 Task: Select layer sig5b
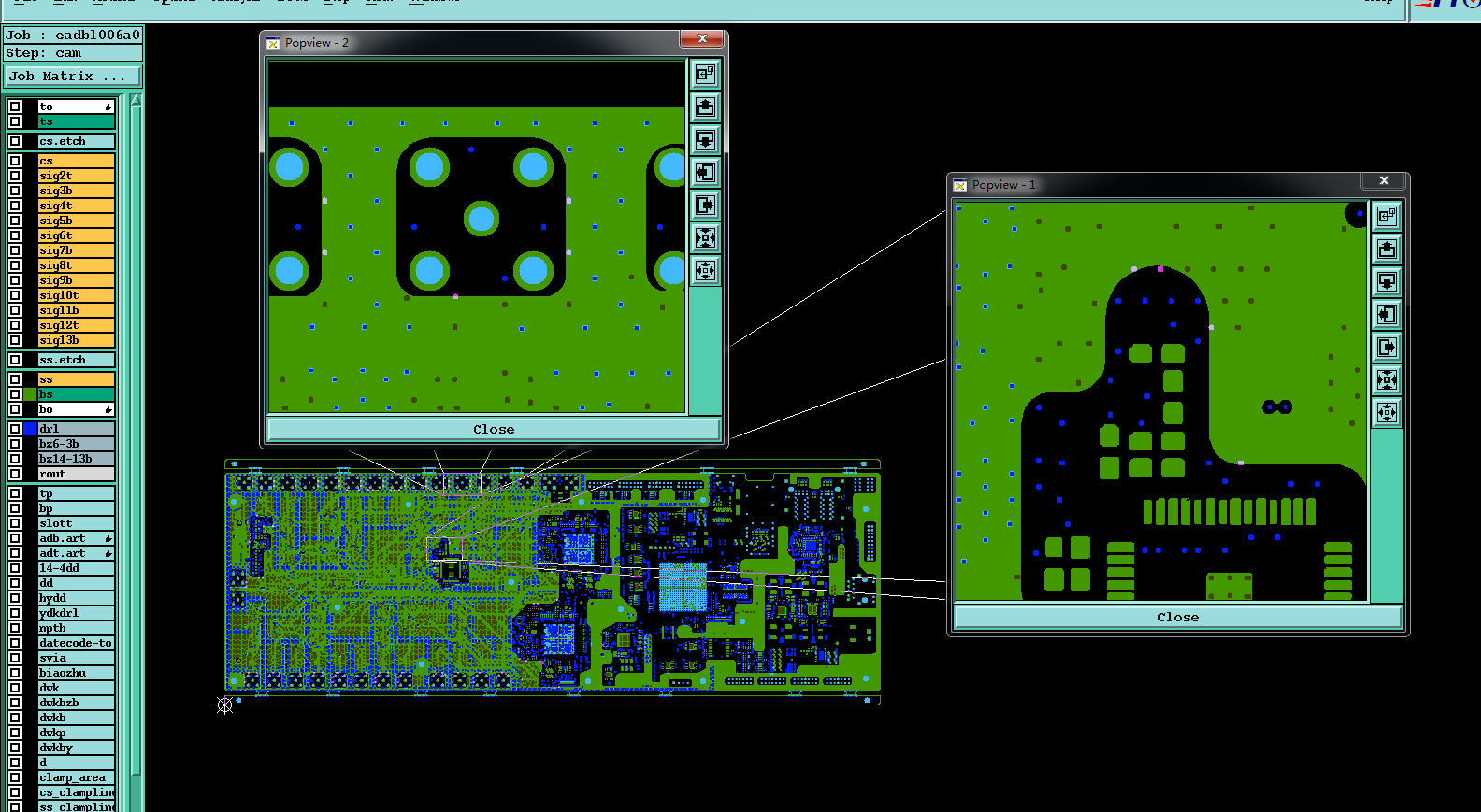click(x=76, y=221)
